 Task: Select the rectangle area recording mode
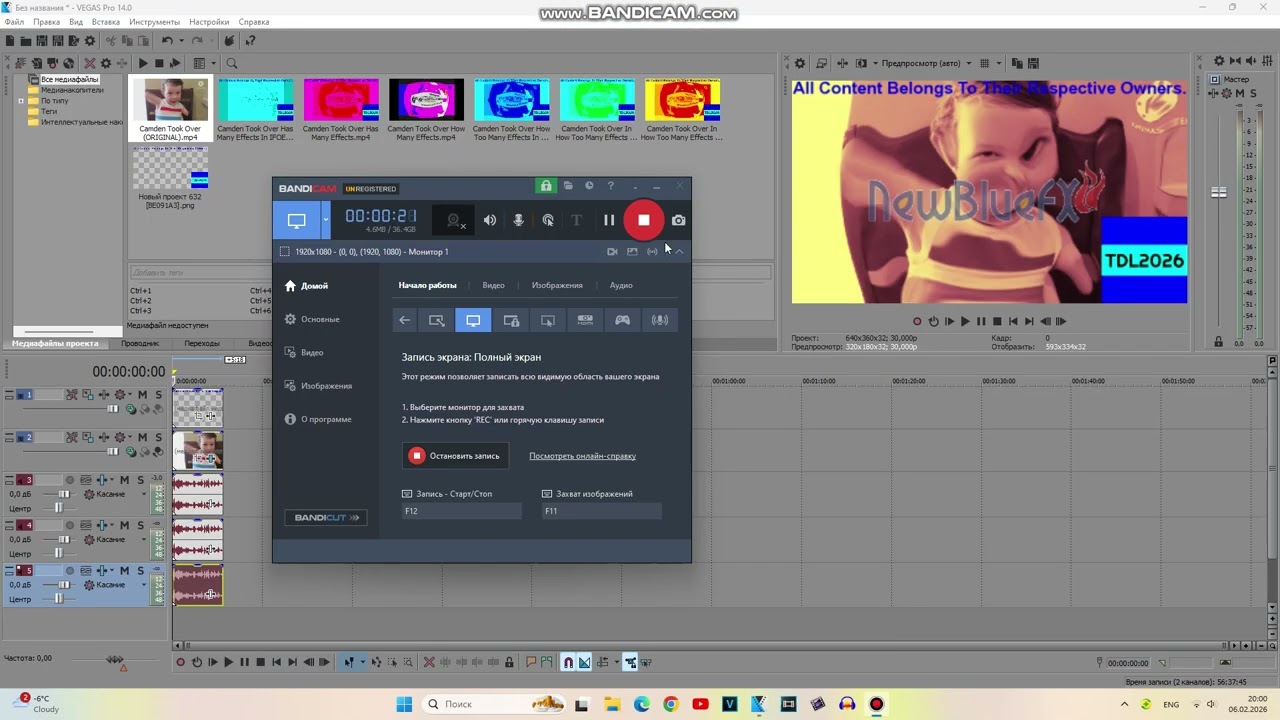click(436, 320)
